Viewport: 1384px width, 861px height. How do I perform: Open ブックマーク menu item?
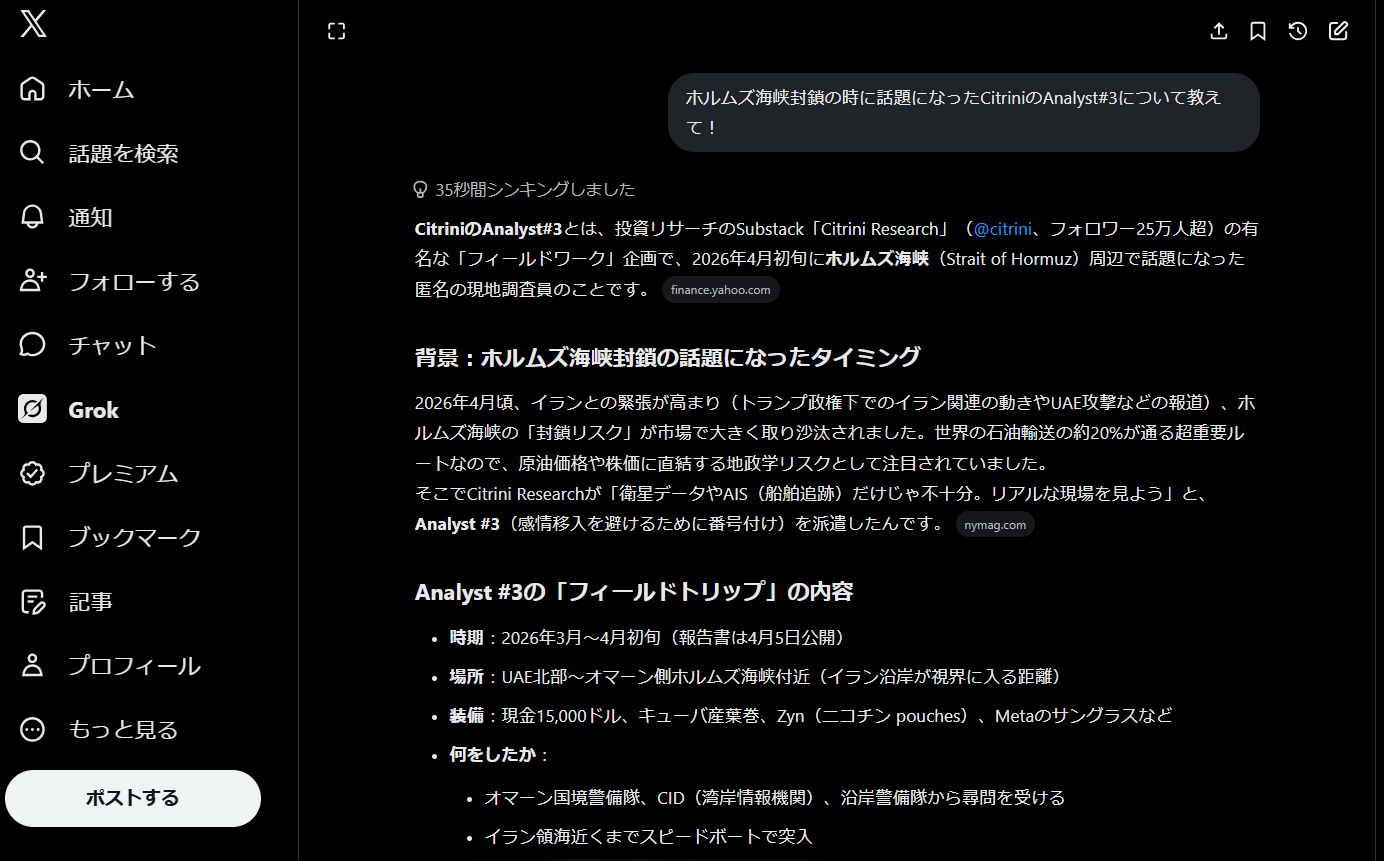pyautogui.click(x=134, y=537)
